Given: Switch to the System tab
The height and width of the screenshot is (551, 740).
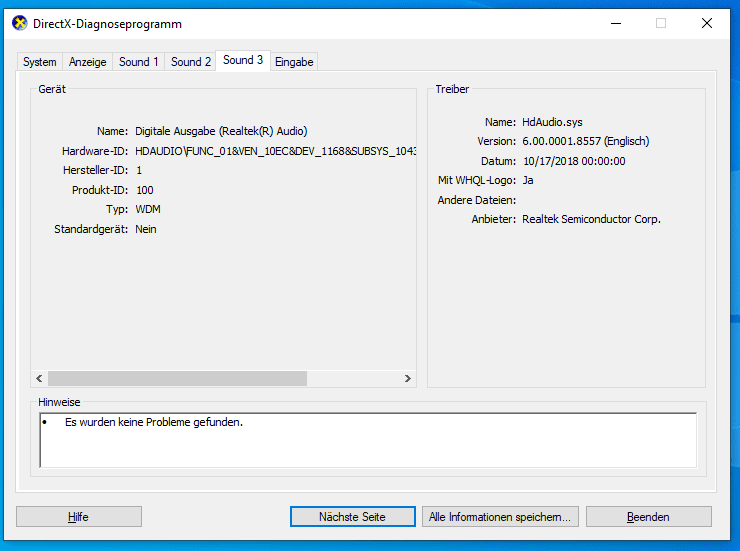Looking at the screenshot, I should point(40,62).
